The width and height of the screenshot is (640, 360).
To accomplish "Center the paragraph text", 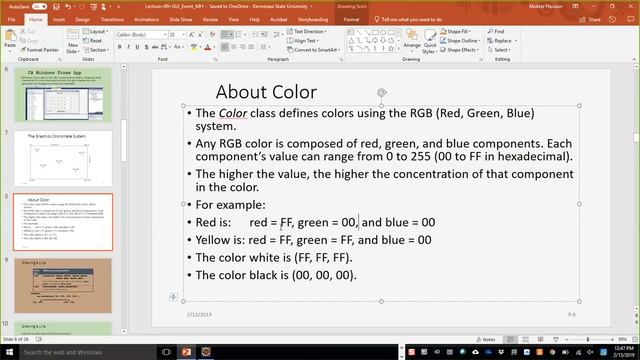I will coord(234,47).
